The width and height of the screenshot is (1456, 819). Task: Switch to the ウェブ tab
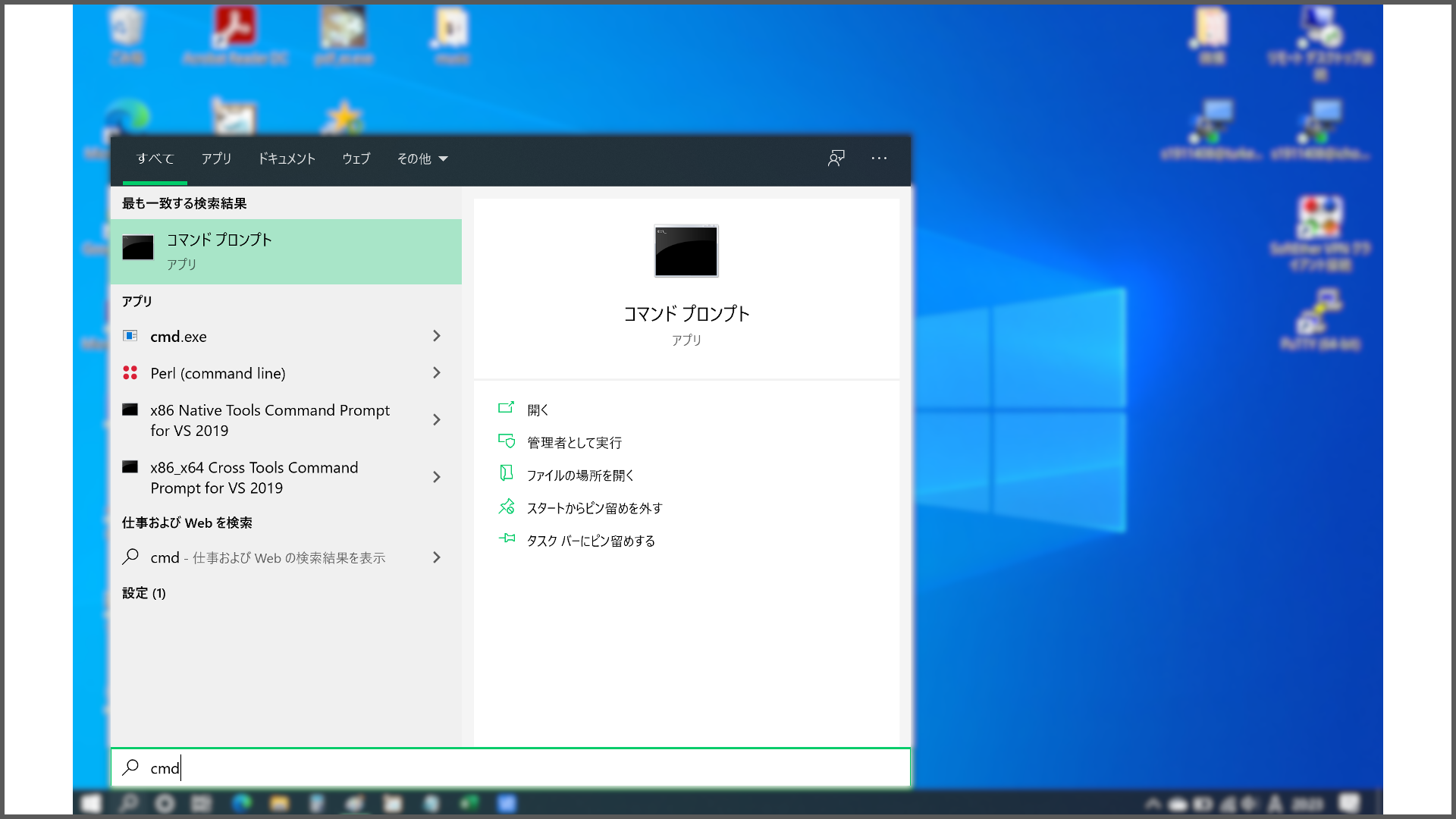[356, 158]
